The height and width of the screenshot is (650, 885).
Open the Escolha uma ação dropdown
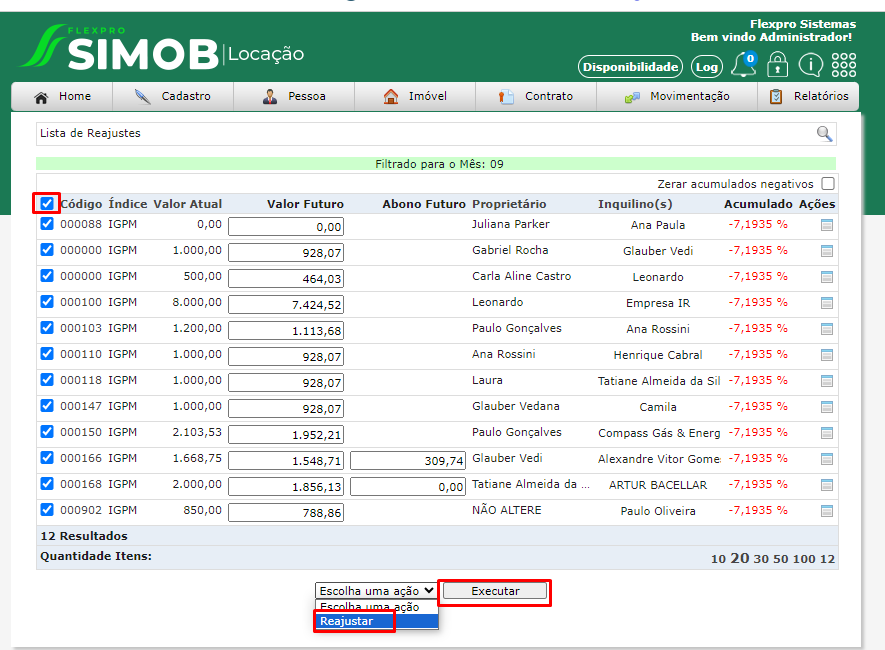[x=376, y=591]
